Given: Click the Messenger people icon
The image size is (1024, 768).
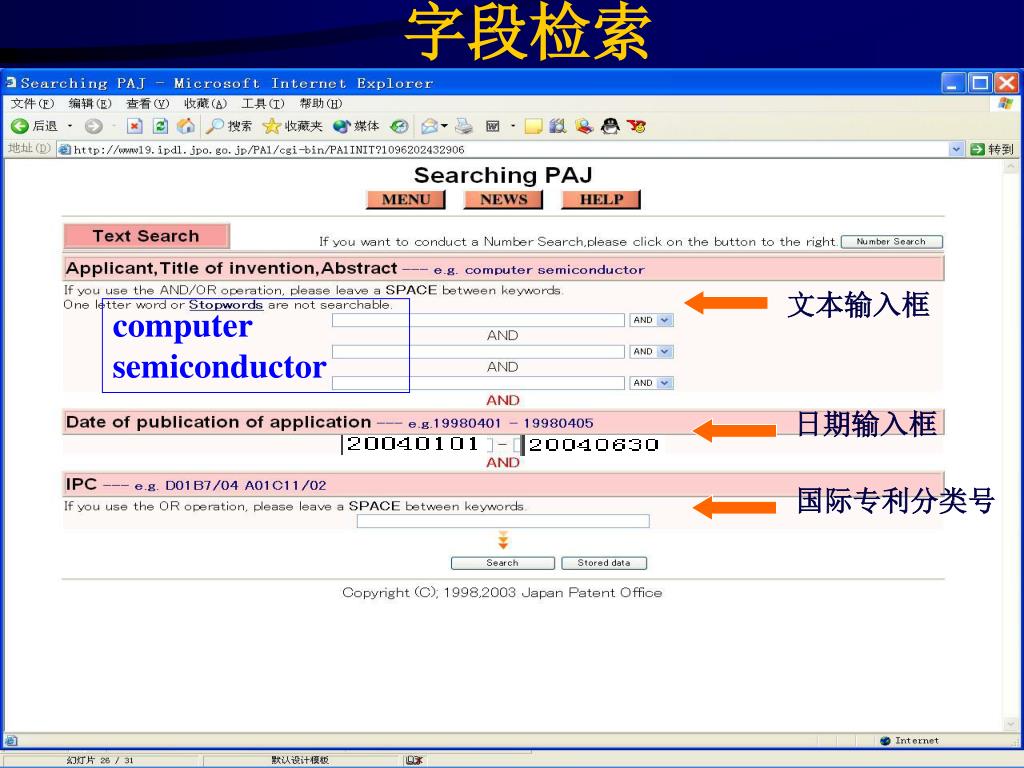Looking at the screenshot, I should point(584,126).
